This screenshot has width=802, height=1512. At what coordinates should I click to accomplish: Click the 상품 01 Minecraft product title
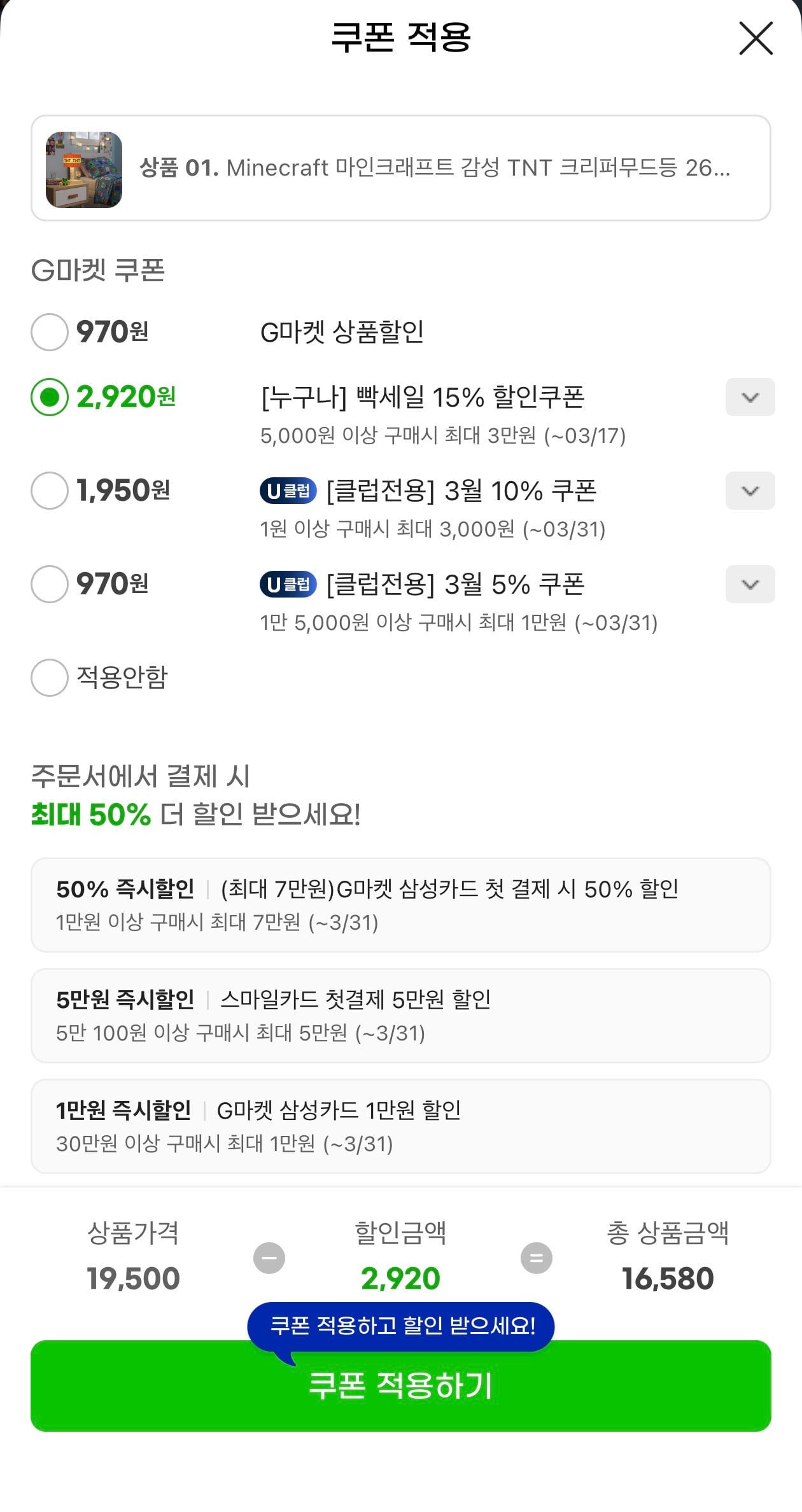[x=434, y=168]
